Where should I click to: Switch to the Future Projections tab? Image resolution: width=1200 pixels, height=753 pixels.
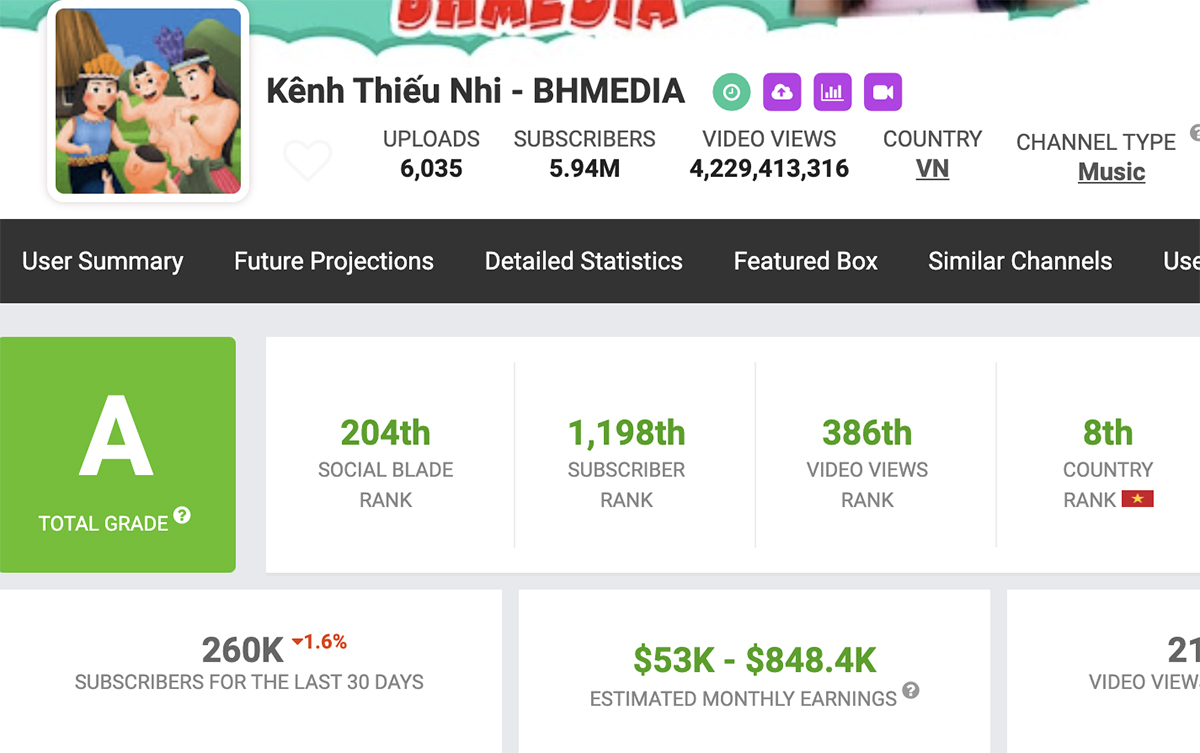click(x=334, y=261)
